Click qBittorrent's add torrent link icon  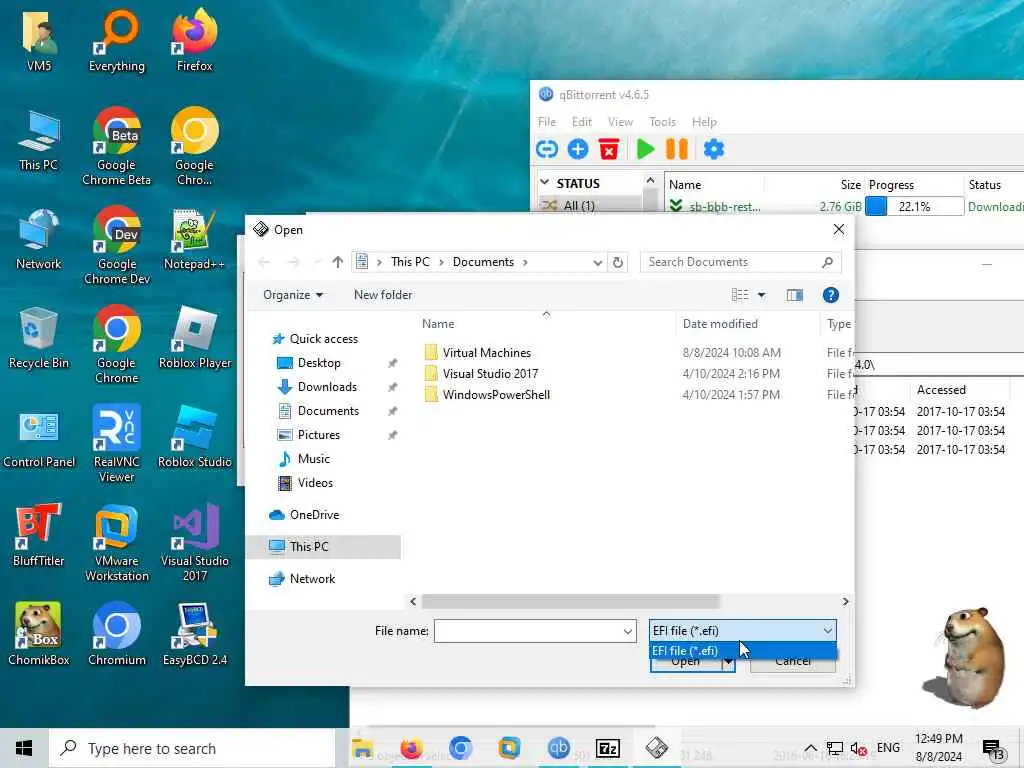pos(547,150)
